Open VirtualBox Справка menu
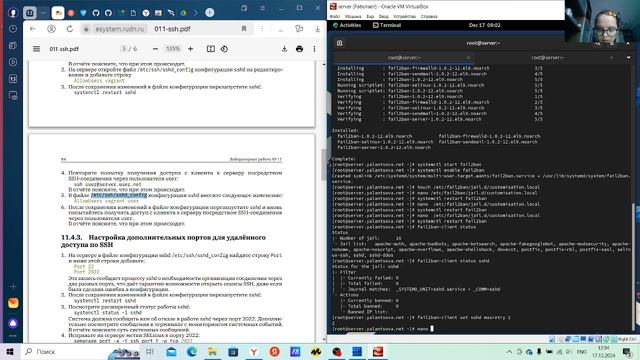This screenshot has height=360, width=640. (429, 17)
